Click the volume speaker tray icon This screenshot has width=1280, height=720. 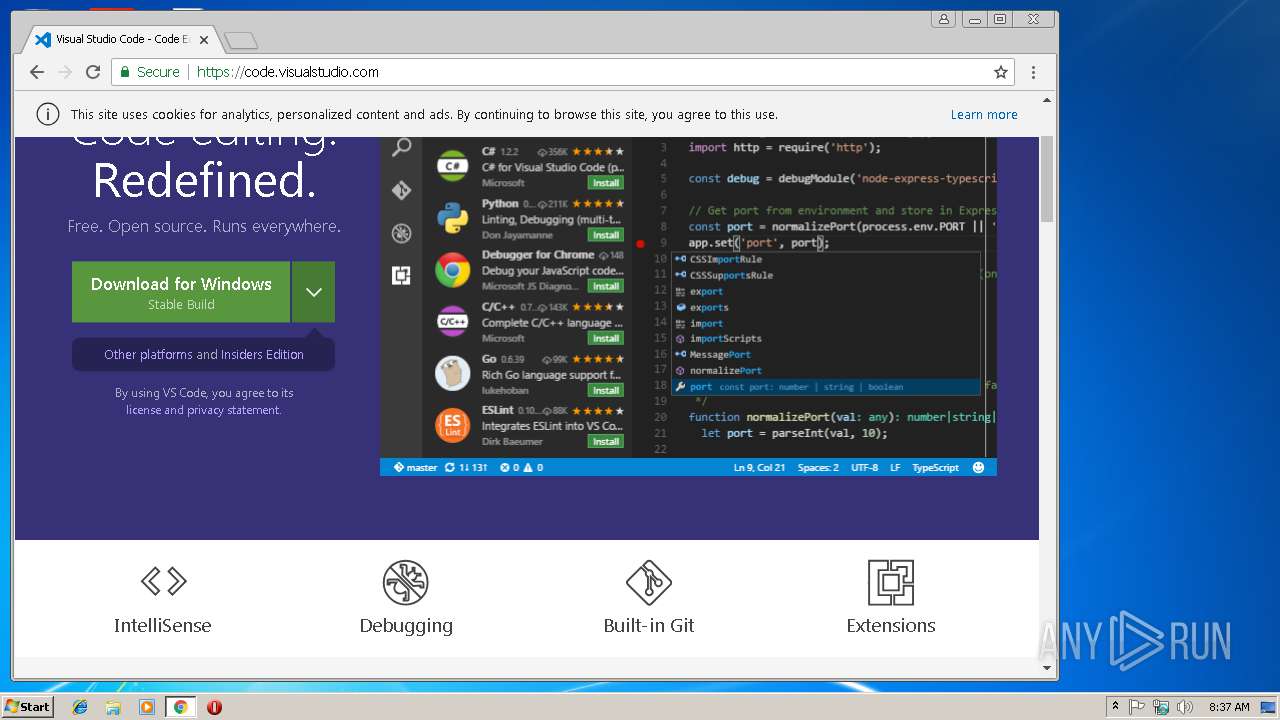click(x=1185, y=707)
